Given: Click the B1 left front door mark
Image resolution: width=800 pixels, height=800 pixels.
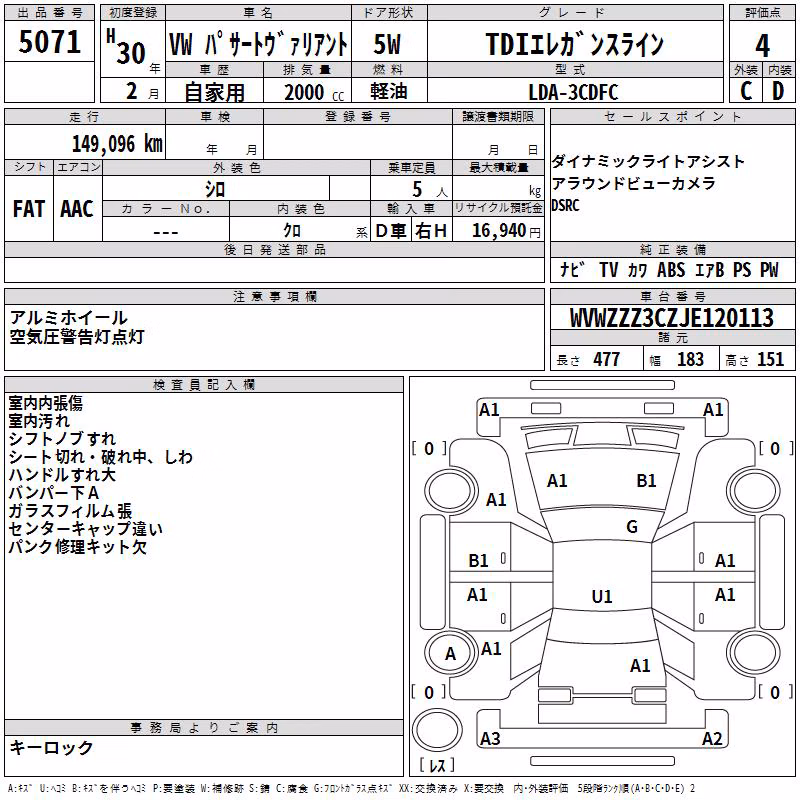Looking at the screenshot, I should 478,561.
